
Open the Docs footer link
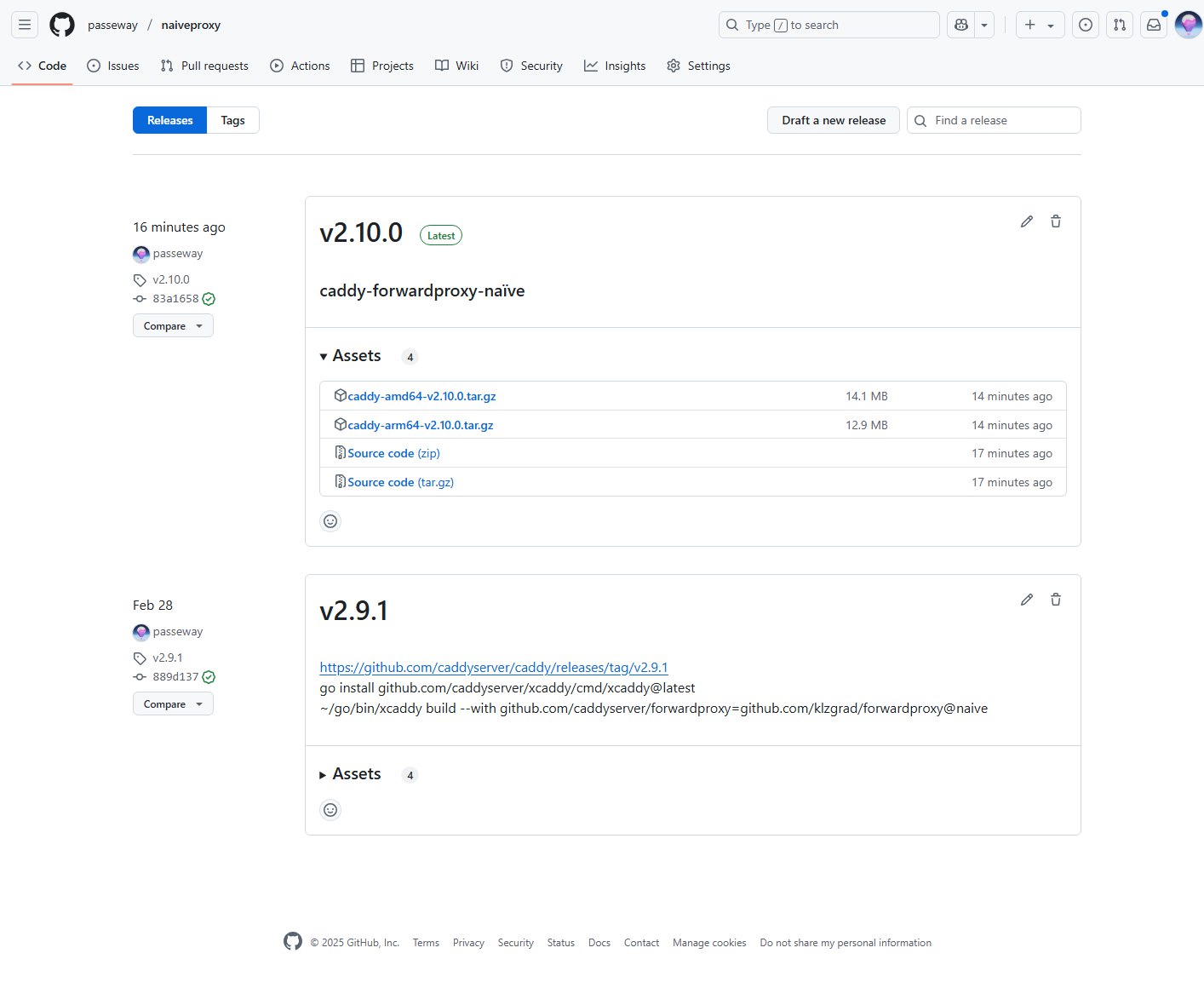pyautogui.click(x=599, y=943)
